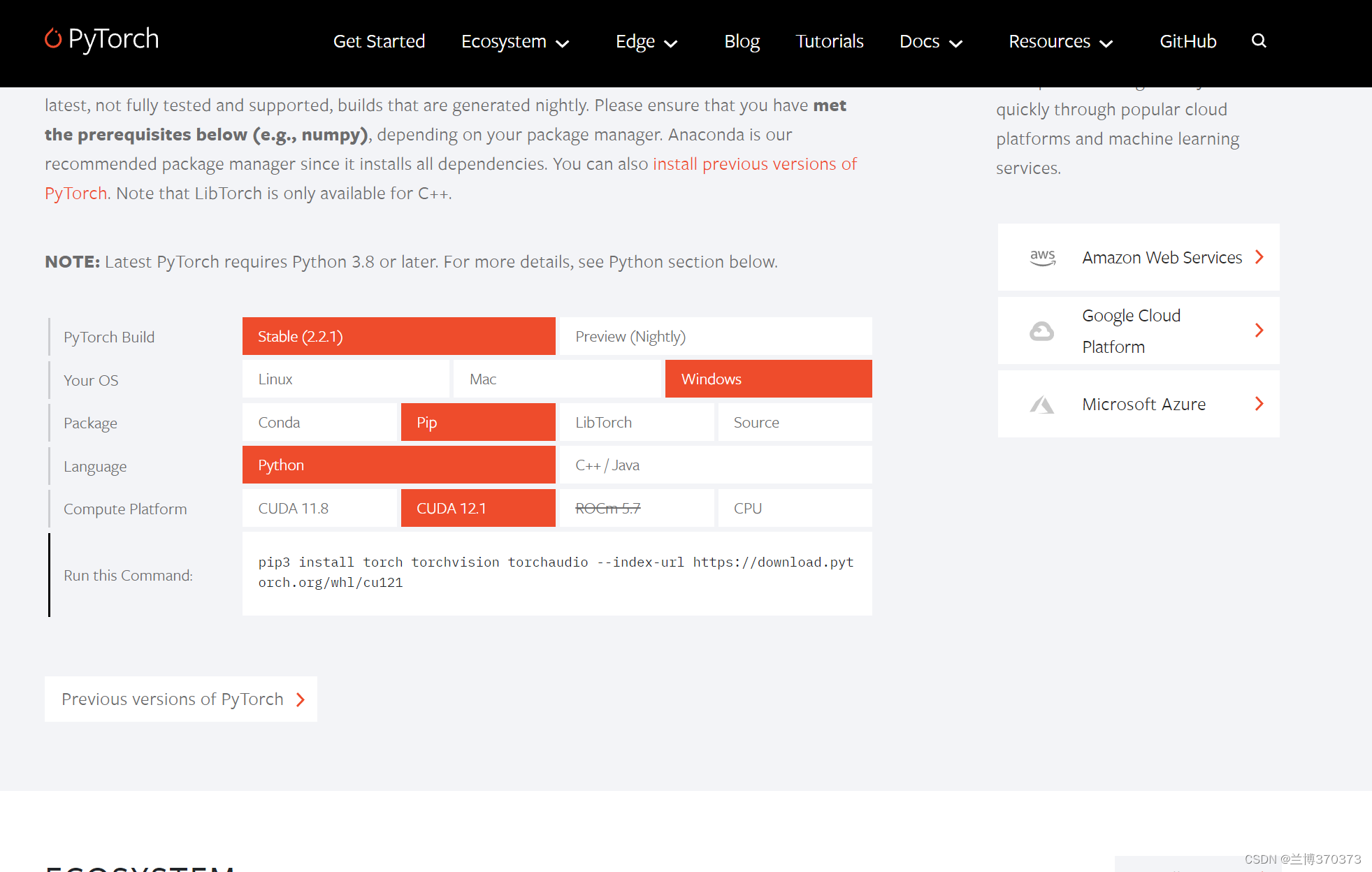Click arrow next to Amazon Web Services

click(x=1259, y=257)
